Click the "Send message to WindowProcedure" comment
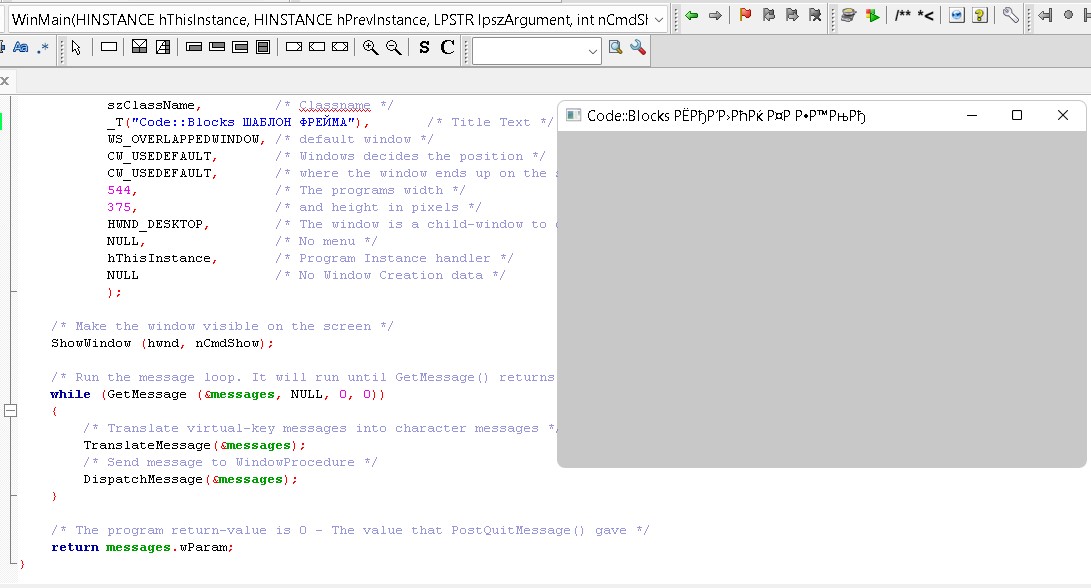The image size is (1091, 588). 230,462
